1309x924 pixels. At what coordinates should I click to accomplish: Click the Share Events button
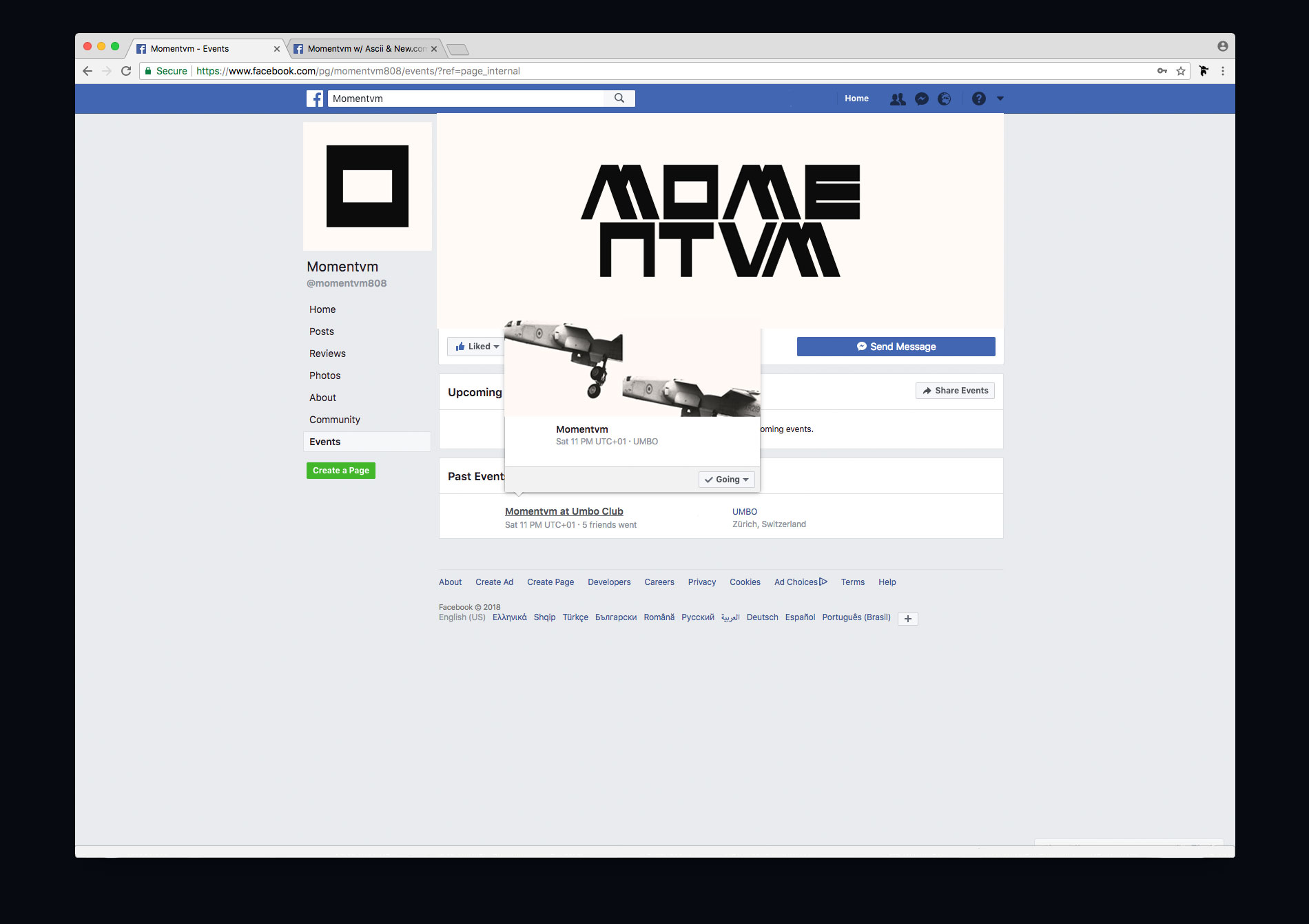pyautogui.click(x=955, y=391)
